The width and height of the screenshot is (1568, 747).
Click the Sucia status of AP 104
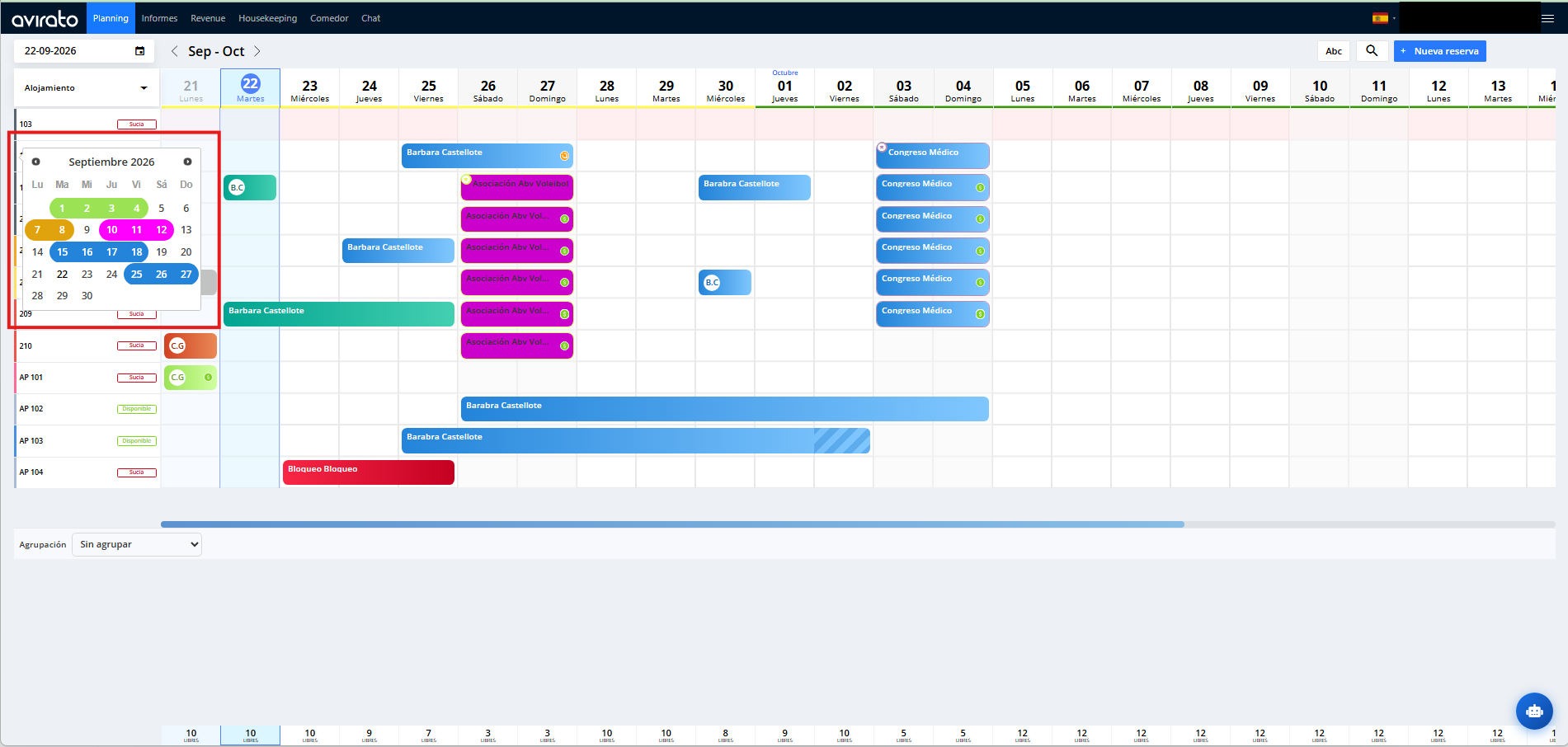[136, 472]
